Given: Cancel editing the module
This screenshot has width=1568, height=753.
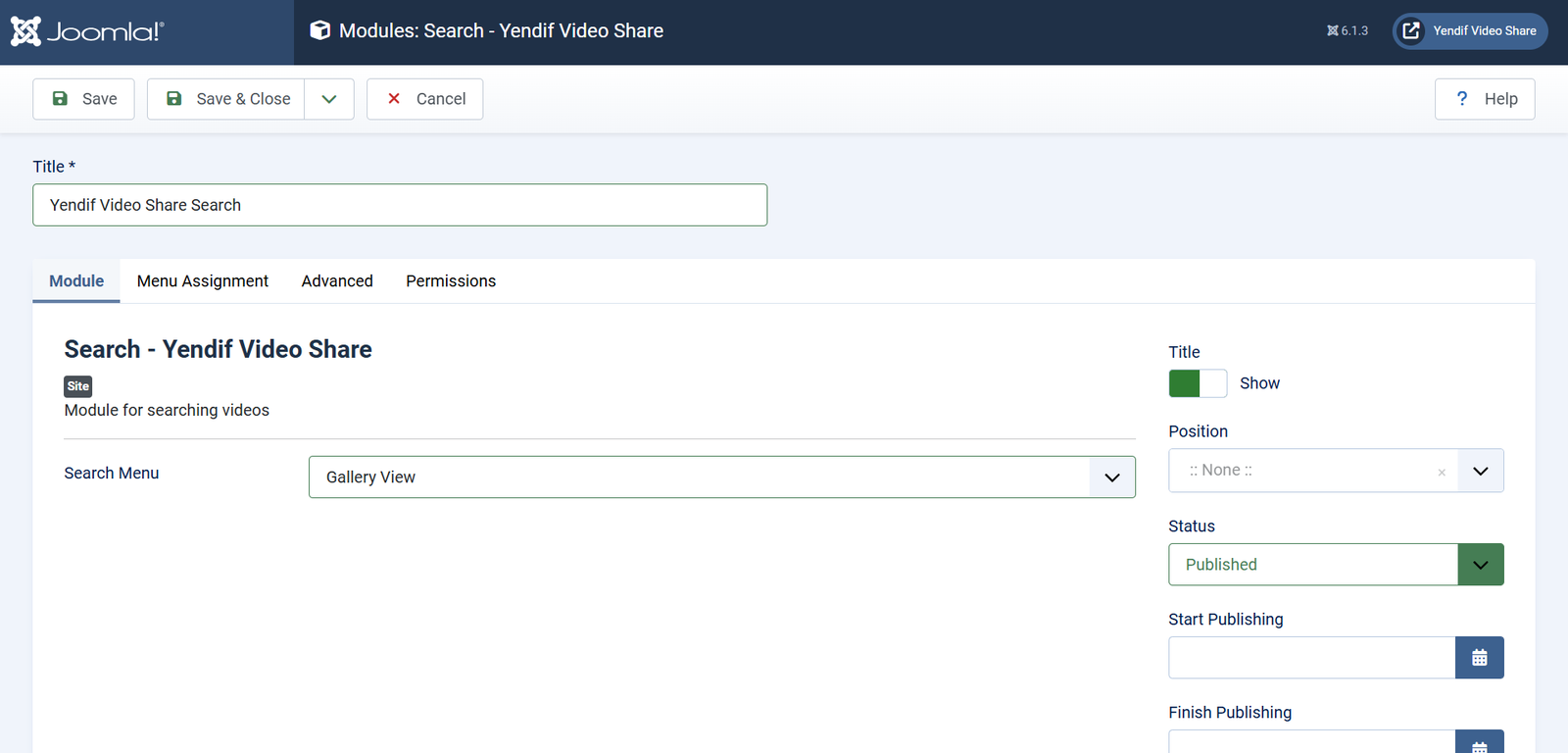Looking at the screenshot, I should [x=424, y=99].
